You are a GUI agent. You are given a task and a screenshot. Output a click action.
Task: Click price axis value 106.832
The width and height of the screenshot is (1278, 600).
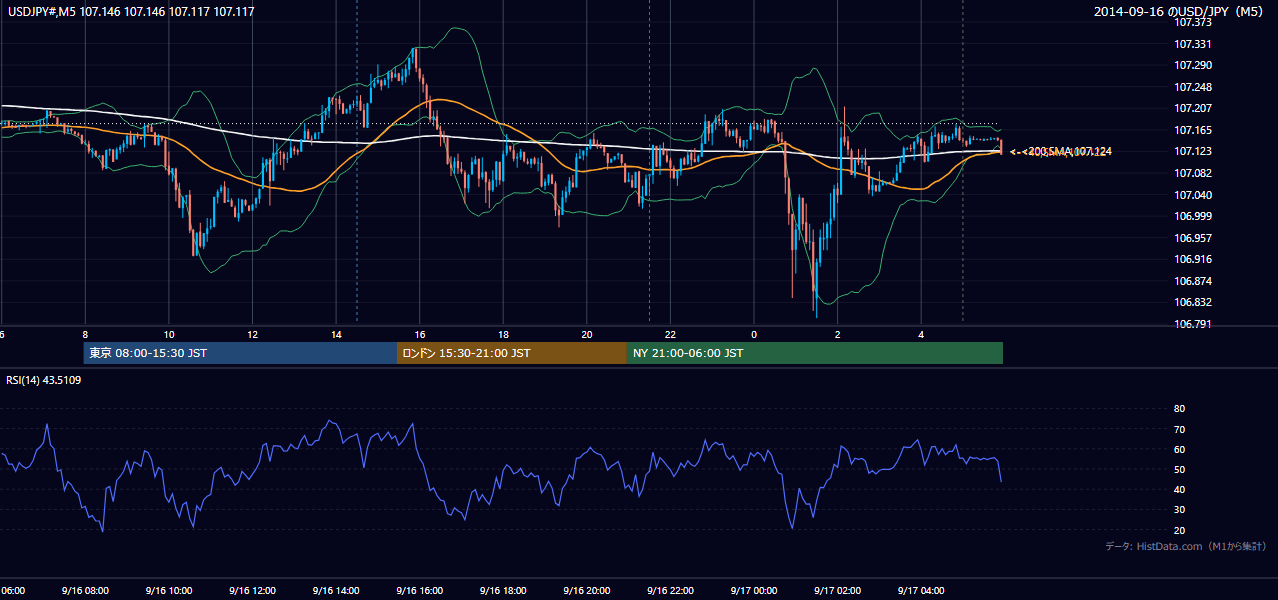point(1193,302)
